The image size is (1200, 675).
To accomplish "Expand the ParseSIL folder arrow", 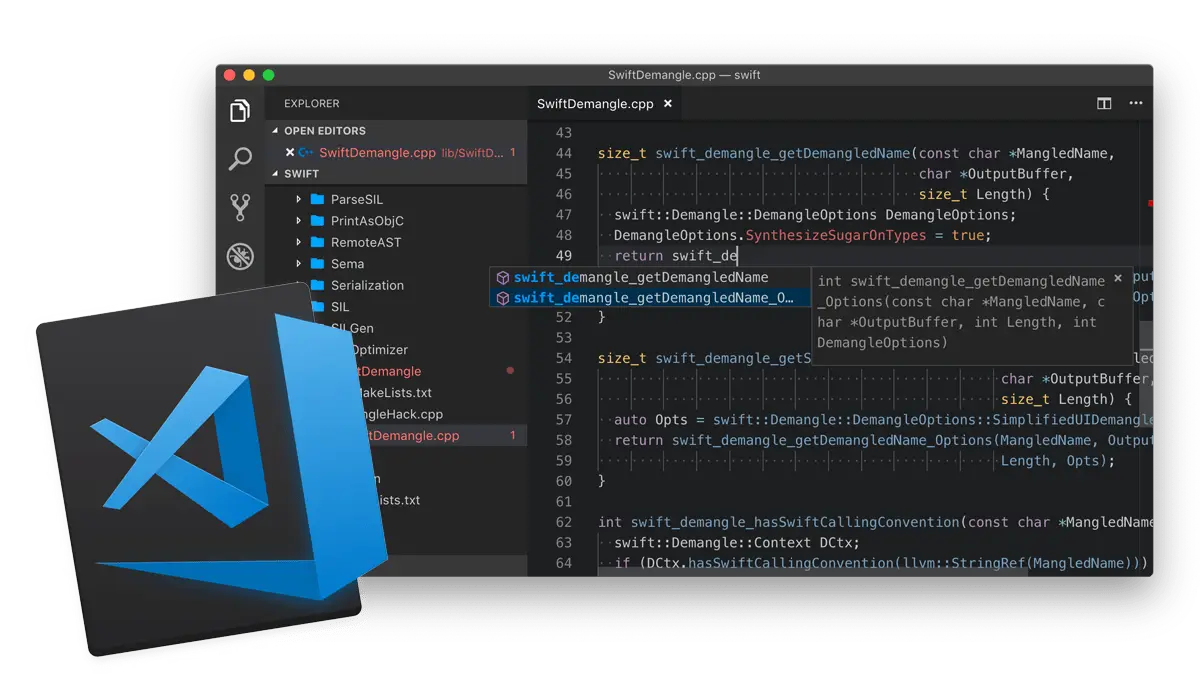I will (298, 199).
